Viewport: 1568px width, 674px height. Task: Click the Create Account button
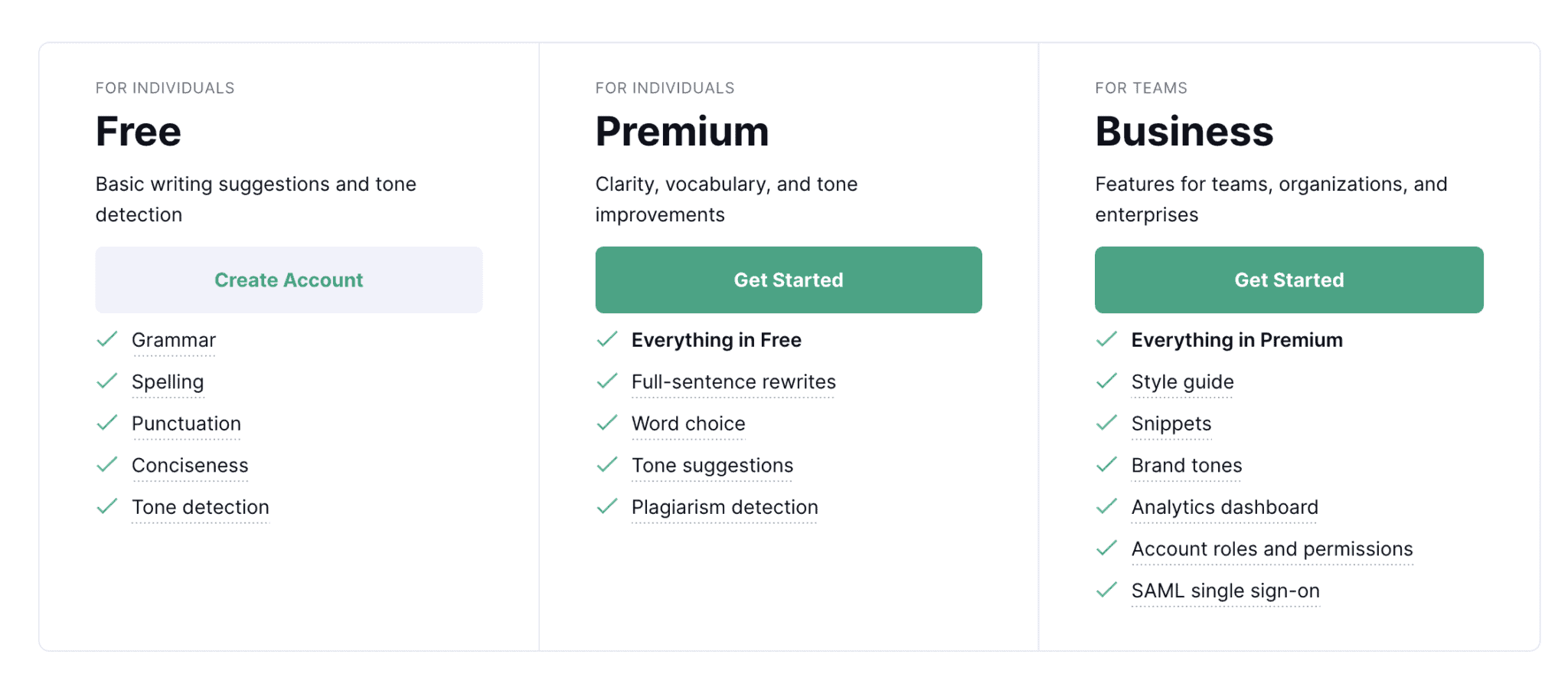pyautogui.click(x=289, y=280)
